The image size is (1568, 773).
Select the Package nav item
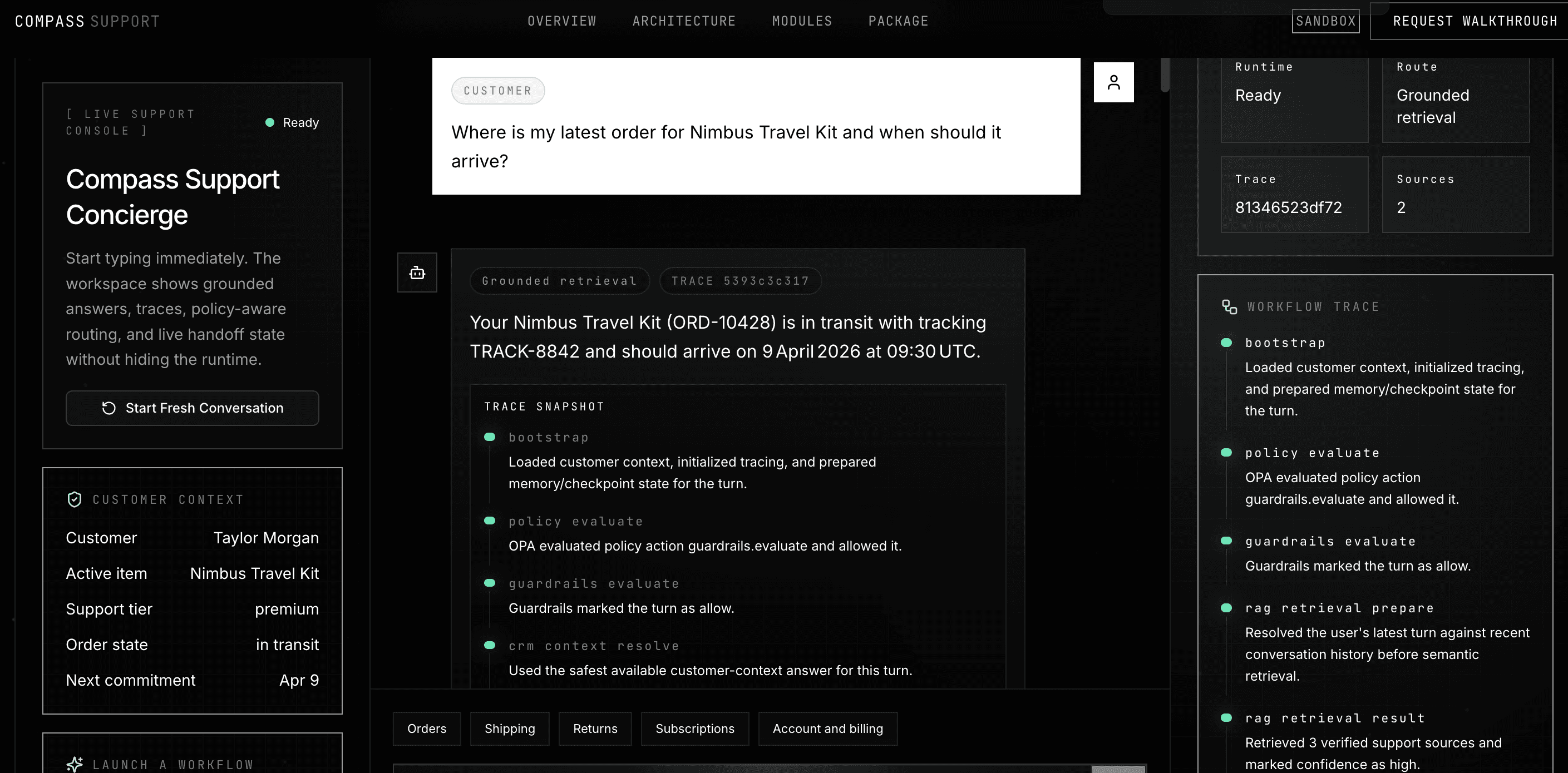pyautogui.click(x=898, y=21)
